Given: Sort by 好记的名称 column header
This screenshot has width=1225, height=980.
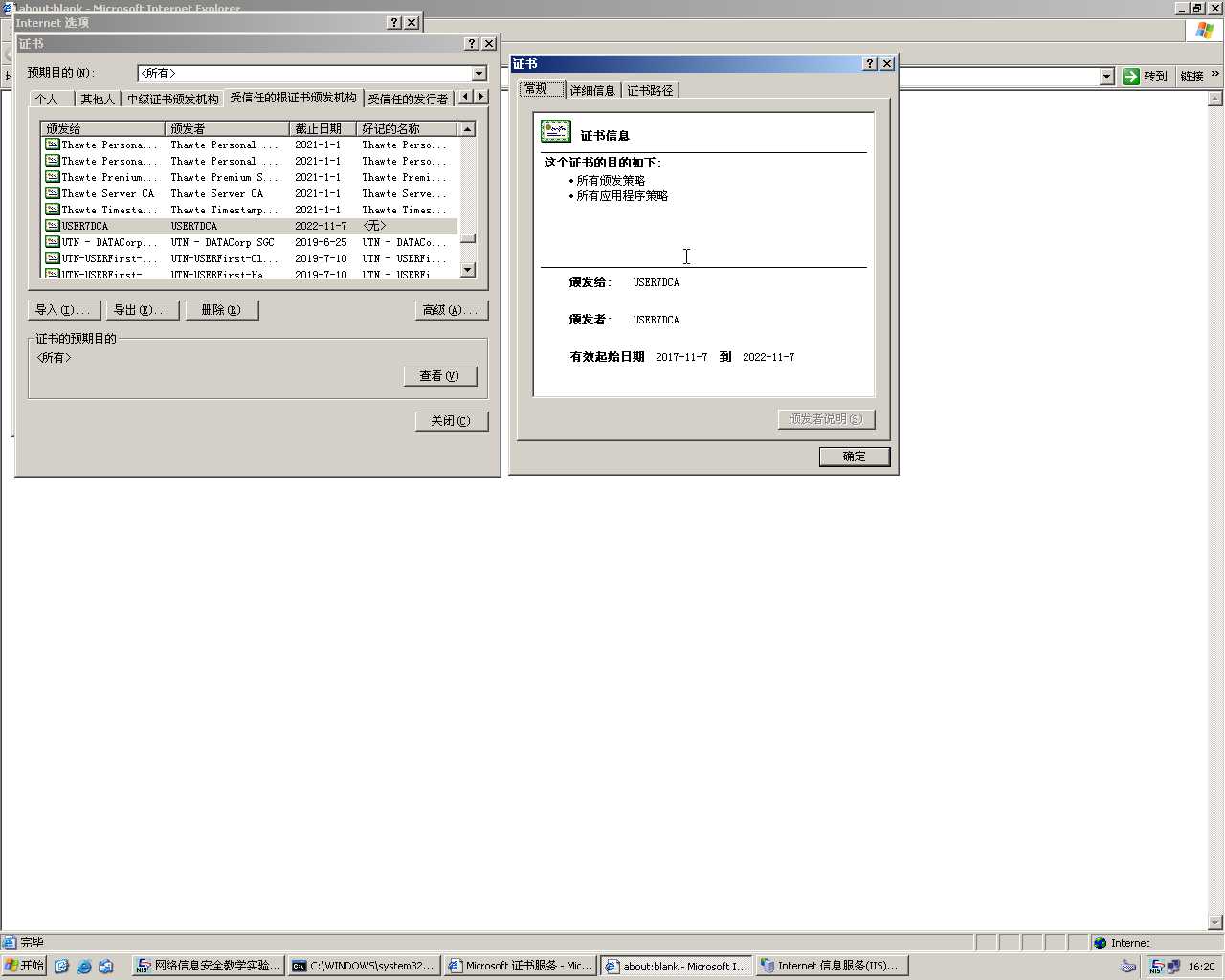Looking at the screenshot, I should point(408,128).
